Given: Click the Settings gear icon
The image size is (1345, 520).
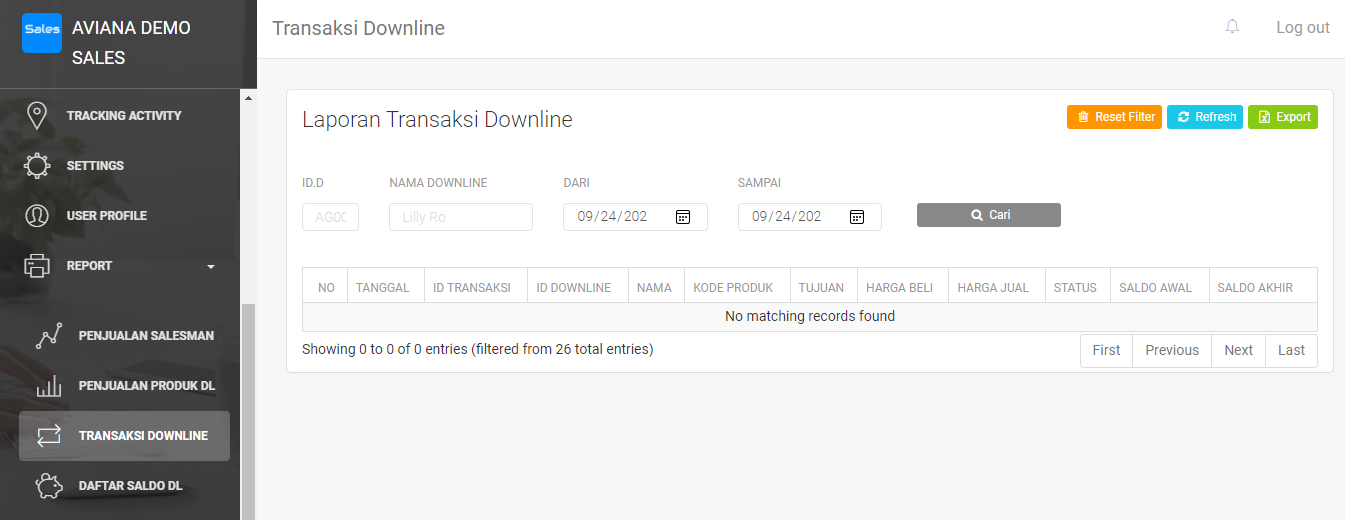Looking at the screenshot, I should (x=37, y=166).
